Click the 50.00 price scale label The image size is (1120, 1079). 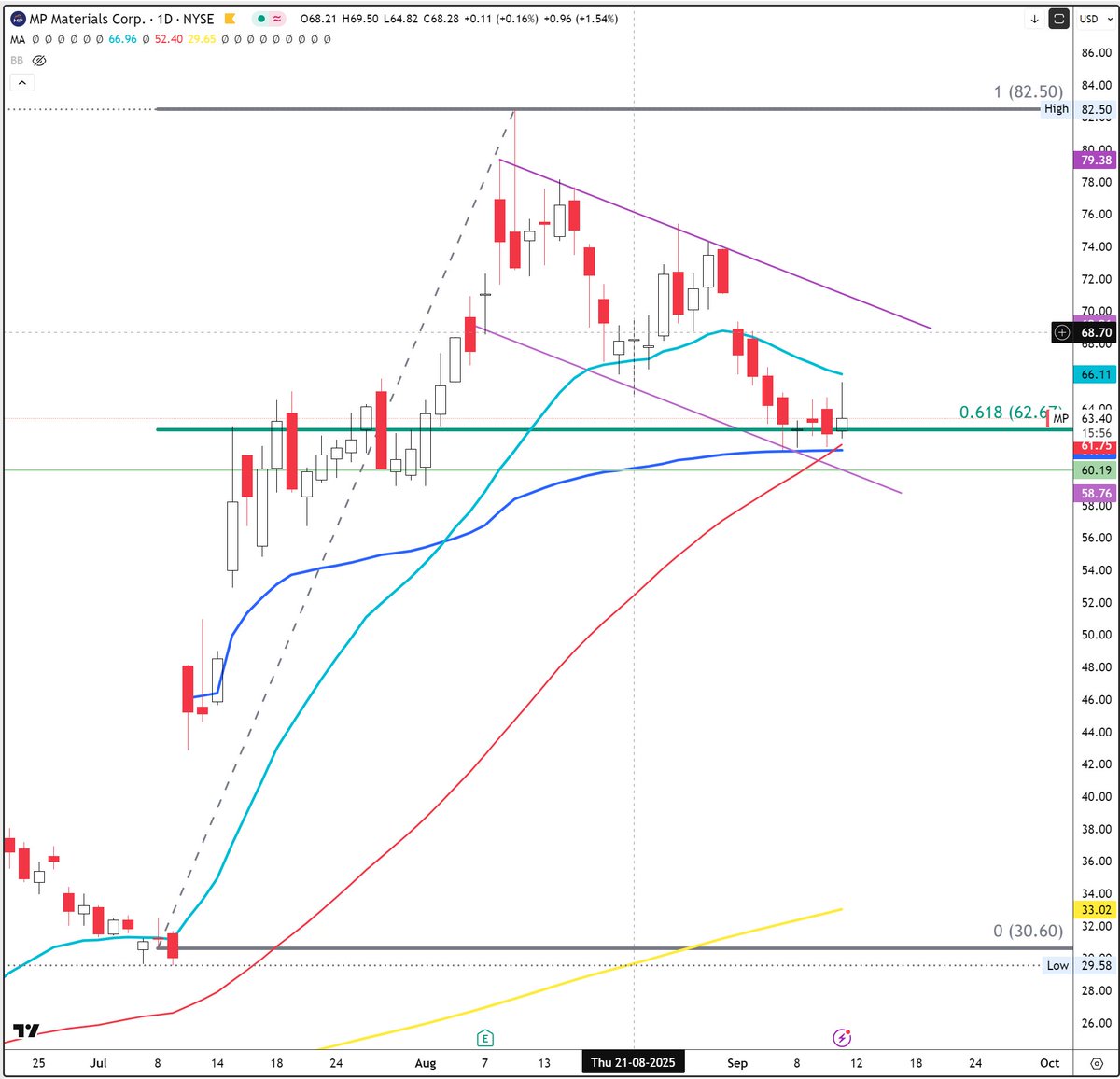pos(1096,635)
